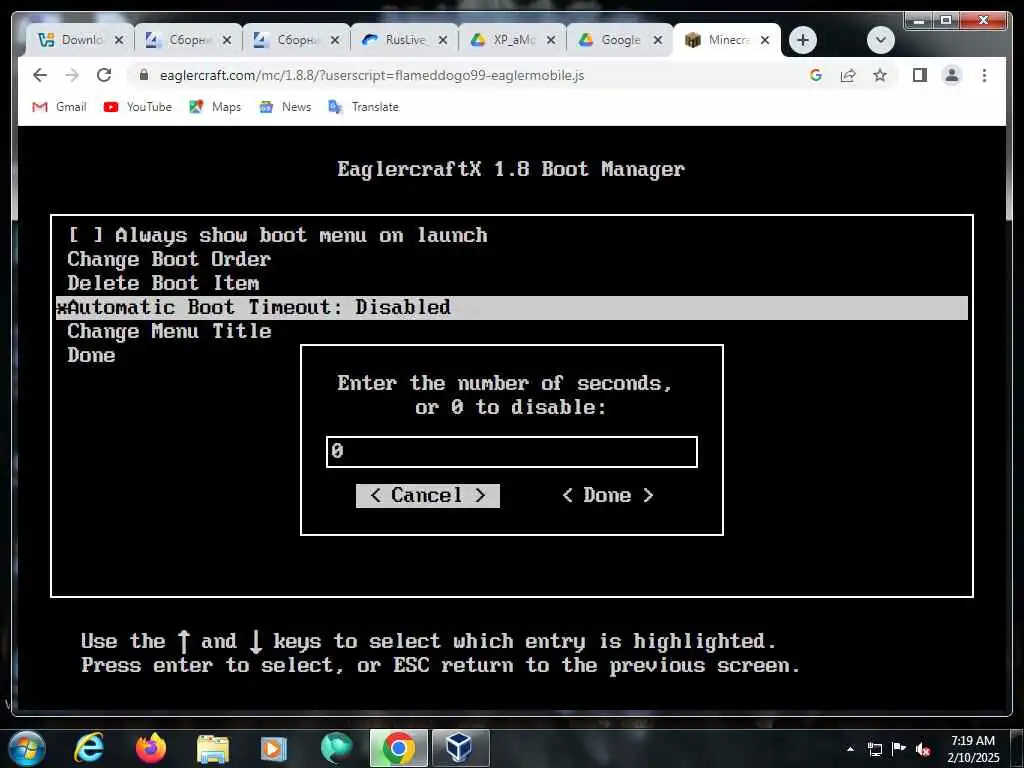Close the Minecraft tab
This screenshot has width=1024, height=768.
765,40
